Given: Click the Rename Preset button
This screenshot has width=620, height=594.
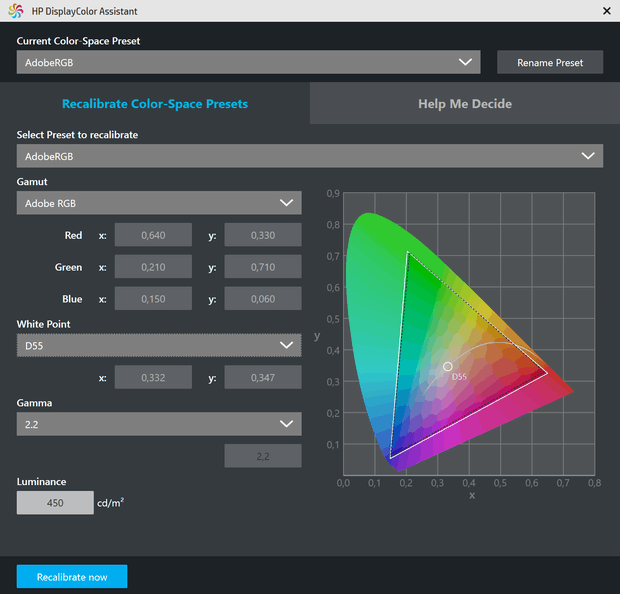Looking at the screenshot, I should pyautogui.click(x=550, y=62).
